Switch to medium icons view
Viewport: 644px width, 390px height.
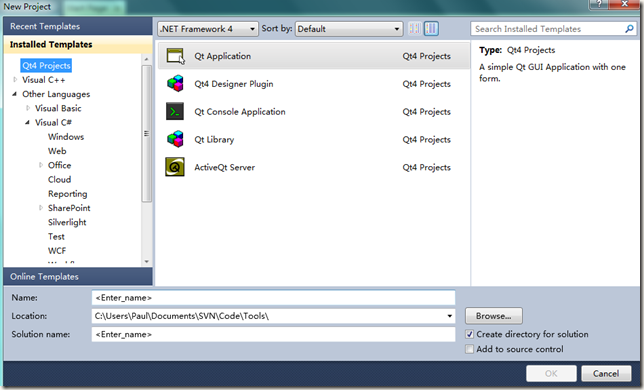click(x=431, y=29)
